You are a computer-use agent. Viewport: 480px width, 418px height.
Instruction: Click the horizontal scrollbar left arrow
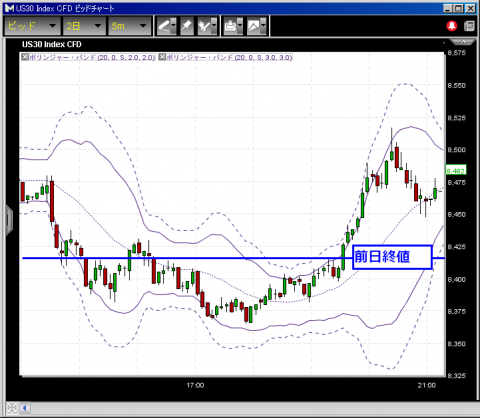pos(25,407)
